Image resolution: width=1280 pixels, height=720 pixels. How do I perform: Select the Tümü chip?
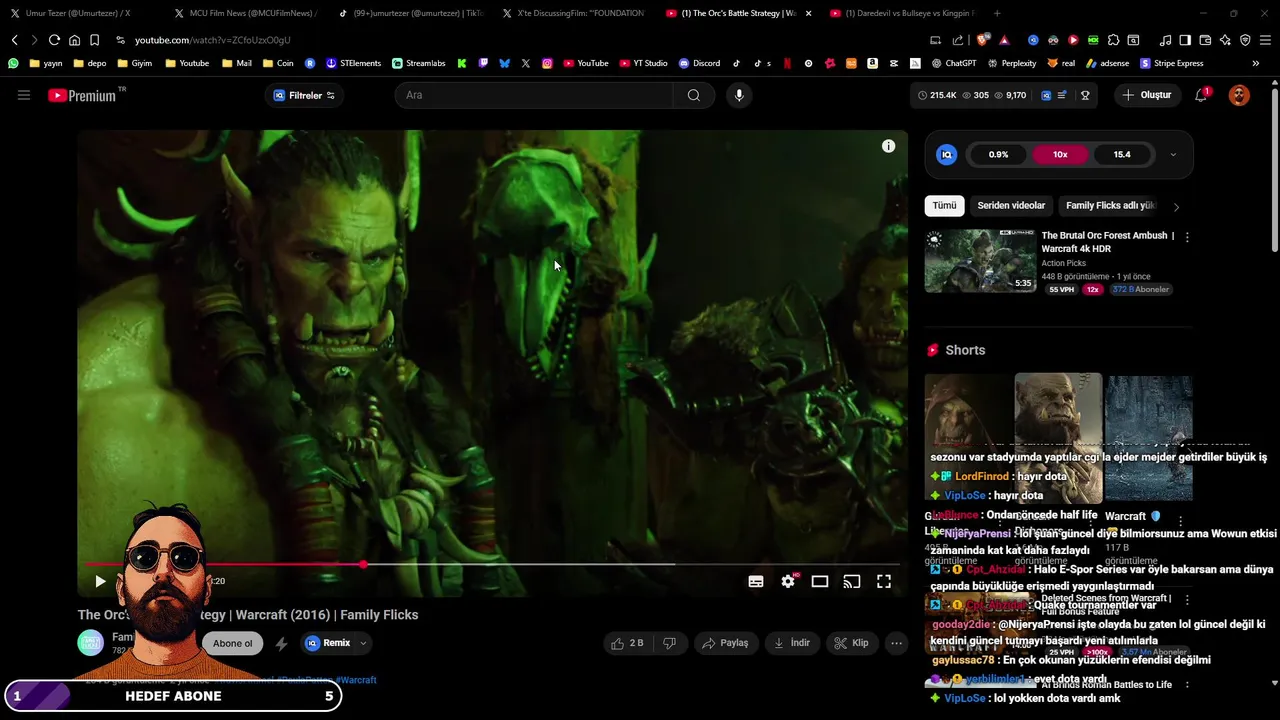(x=944, y=205)
